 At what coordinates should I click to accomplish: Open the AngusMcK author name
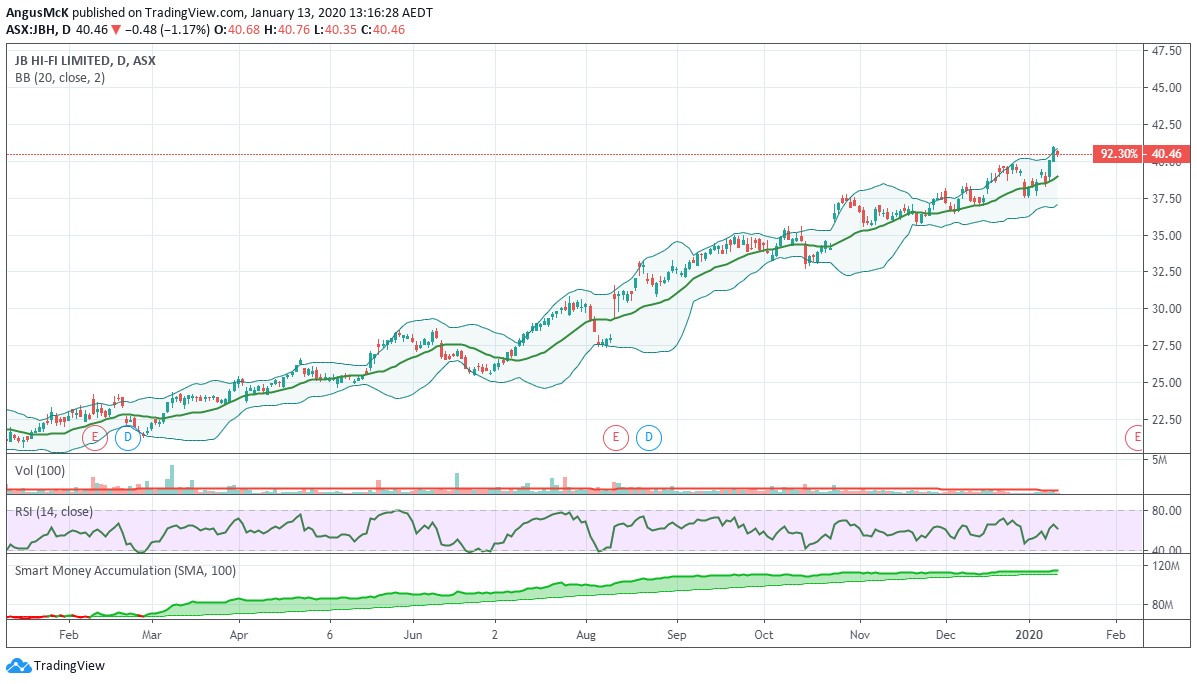(x=37, y=13)
